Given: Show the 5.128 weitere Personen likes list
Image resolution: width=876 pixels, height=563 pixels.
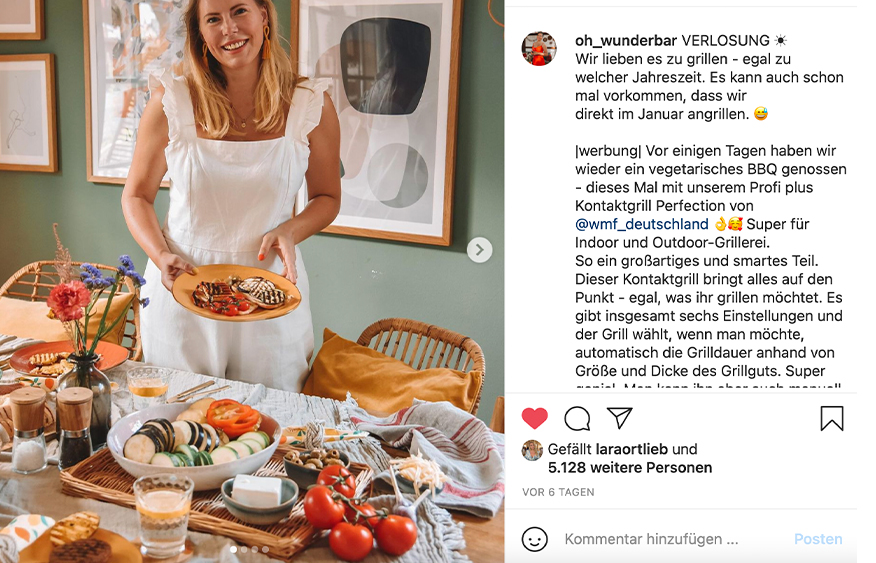Looking at the screenshot, I should [630, 467].
